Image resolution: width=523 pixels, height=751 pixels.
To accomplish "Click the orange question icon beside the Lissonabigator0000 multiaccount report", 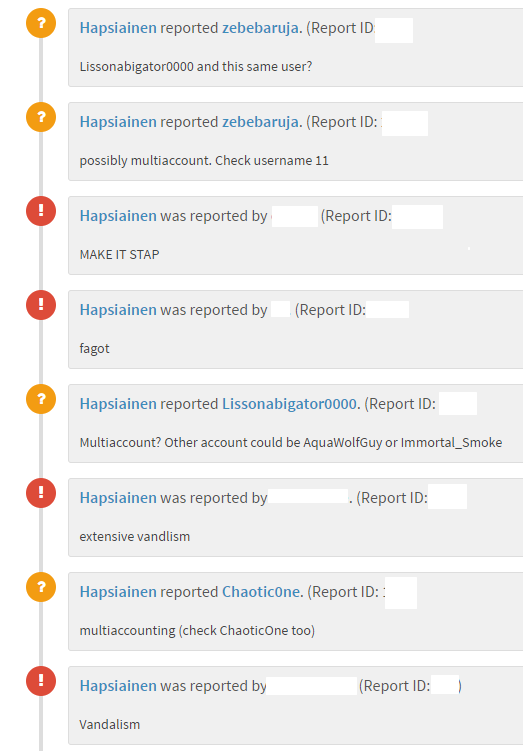I will (41, 398).
